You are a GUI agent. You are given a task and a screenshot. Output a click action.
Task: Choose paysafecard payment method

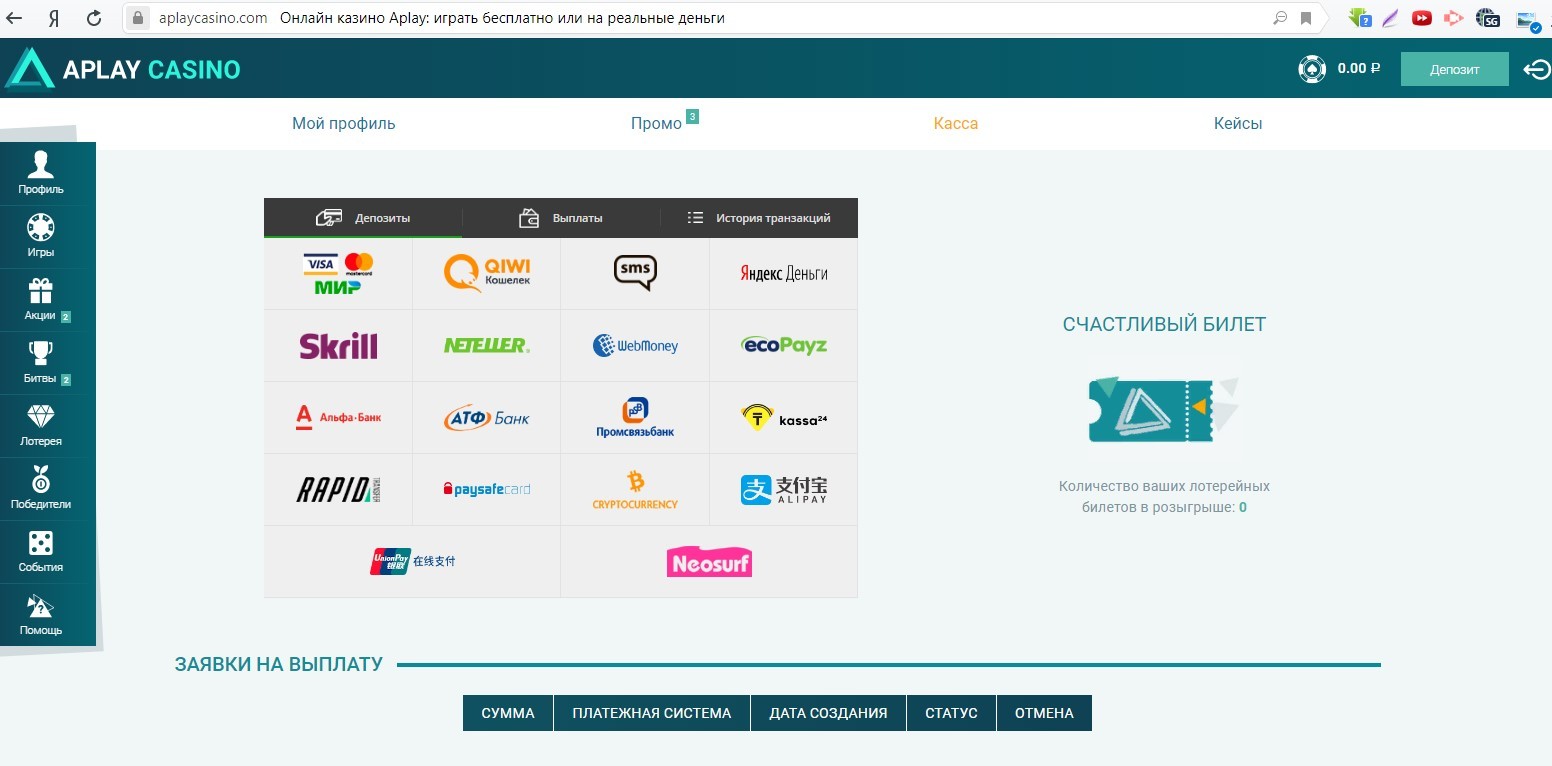(x=487, y=490)
